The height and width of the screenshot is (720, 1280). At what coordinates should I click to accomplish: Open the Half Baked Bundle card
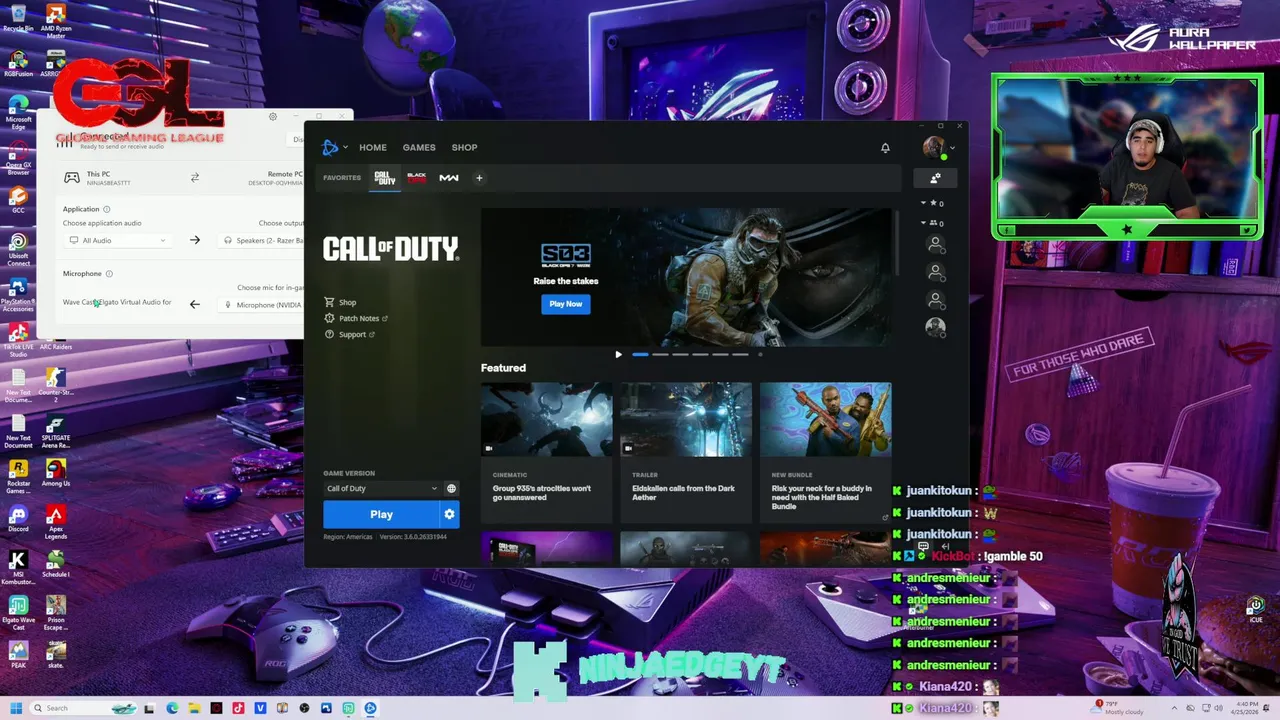(x=825, y=452)
